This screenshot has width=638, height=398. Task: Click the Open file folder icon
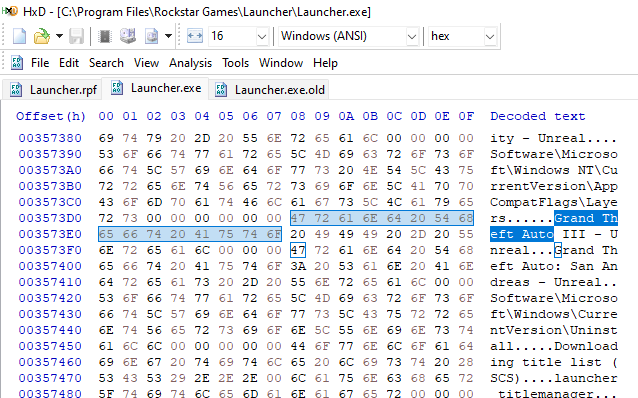click(x=41, y=37)
